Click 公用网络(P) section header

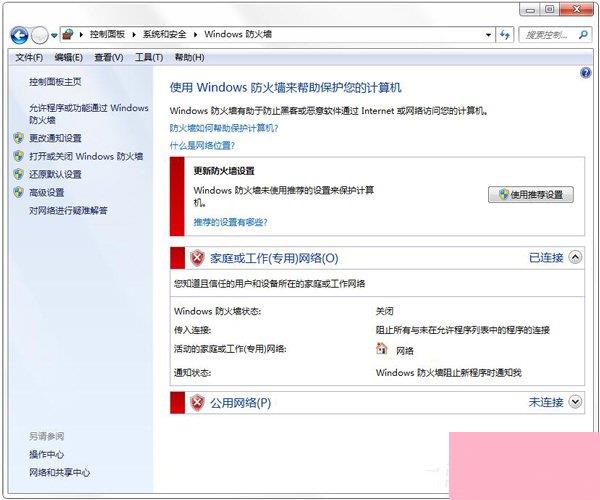coord(240,403)
